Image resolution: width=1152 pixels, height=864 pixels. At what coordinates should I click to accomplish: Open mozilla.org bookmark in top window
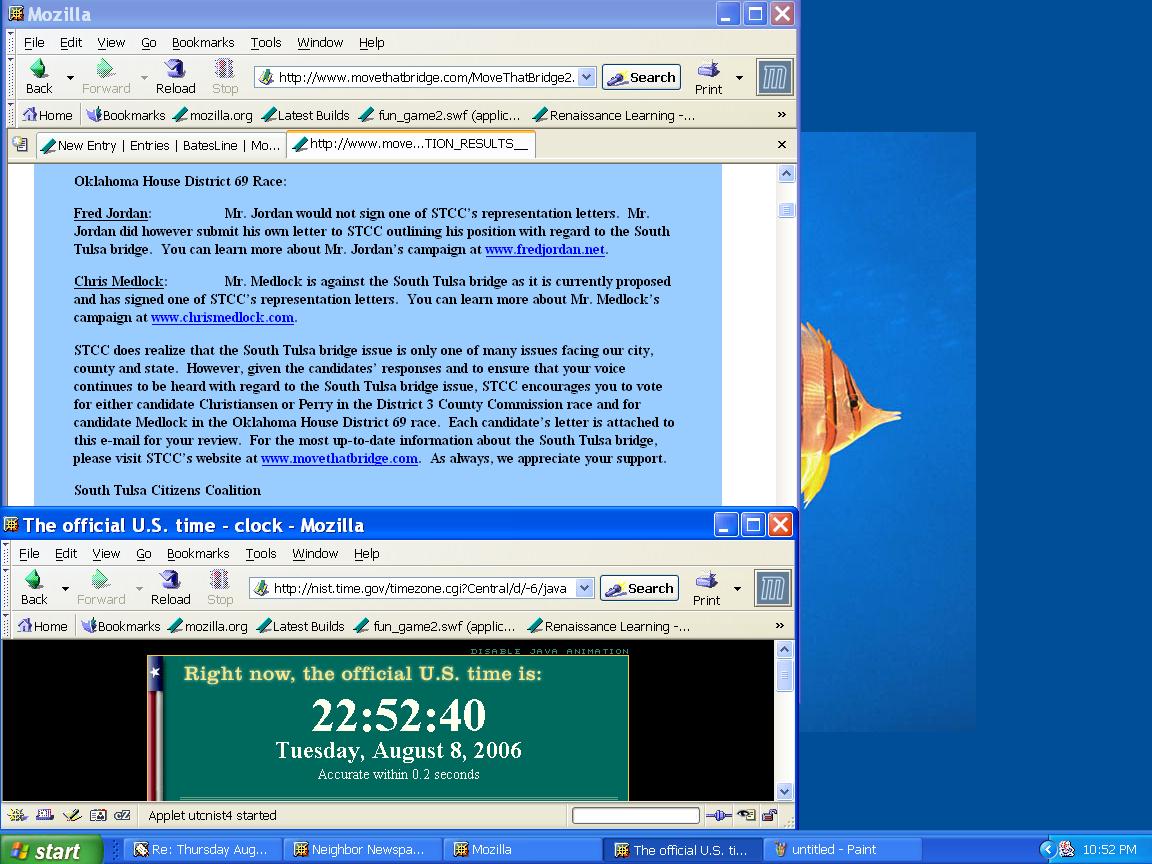(x=213, y=115)
